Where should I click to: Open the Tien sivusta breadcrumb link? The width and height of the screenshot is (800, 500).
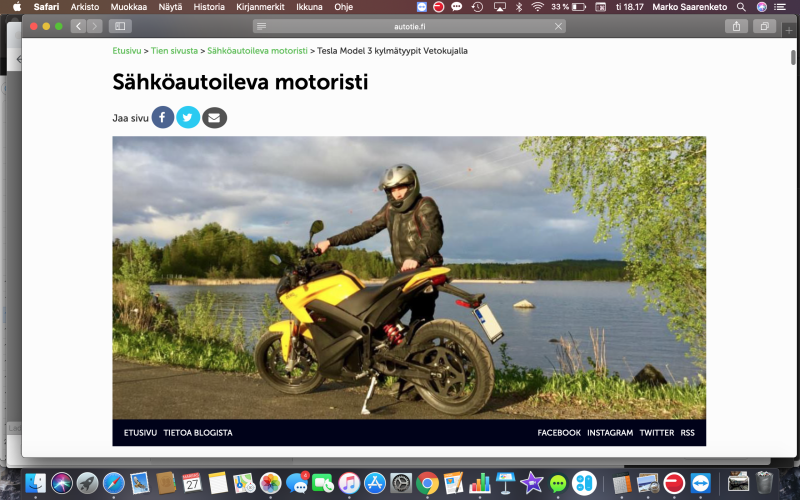coord(174,50)
